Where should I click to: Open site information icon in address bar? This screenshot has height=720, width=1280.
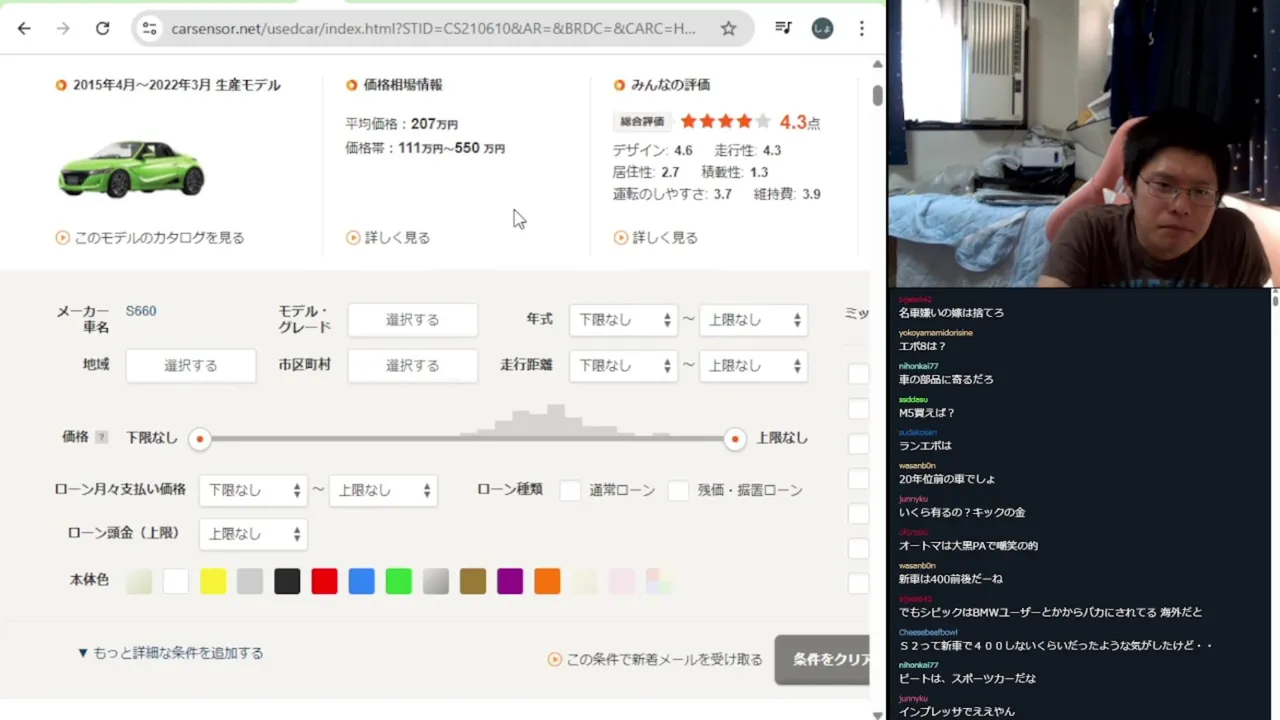pos(150,28)
